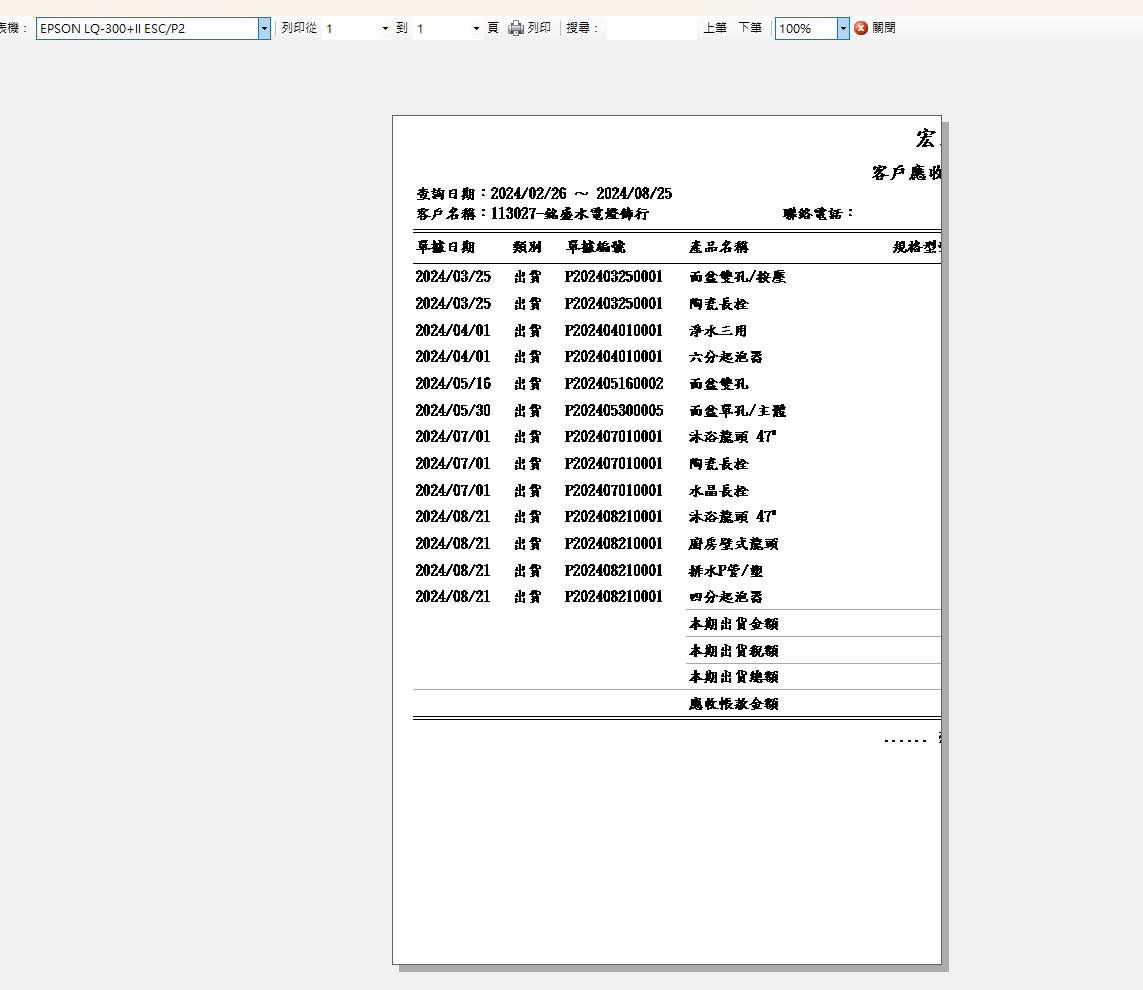Go to next record with 下筆
1143x990 pixels.
pos(750,28)
